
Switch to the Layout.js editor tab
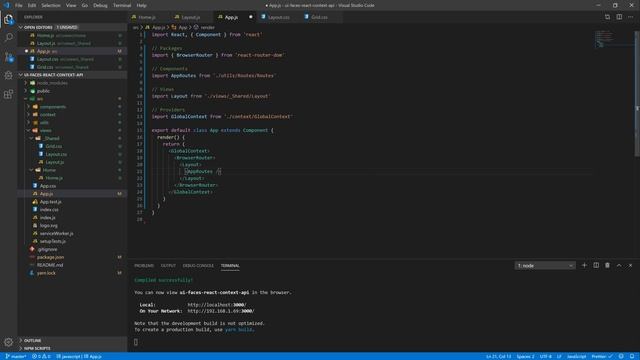pyautogui.click(x=191, y=17)
